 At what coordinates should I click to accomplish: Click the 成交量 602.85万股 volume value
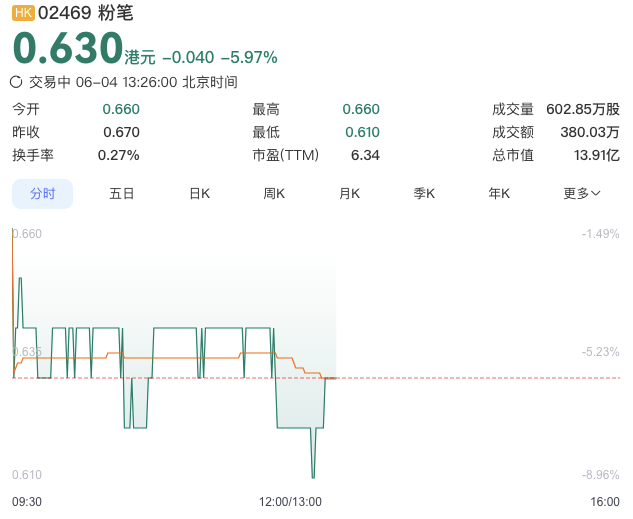pyautogui.click(x=583, y=109)
